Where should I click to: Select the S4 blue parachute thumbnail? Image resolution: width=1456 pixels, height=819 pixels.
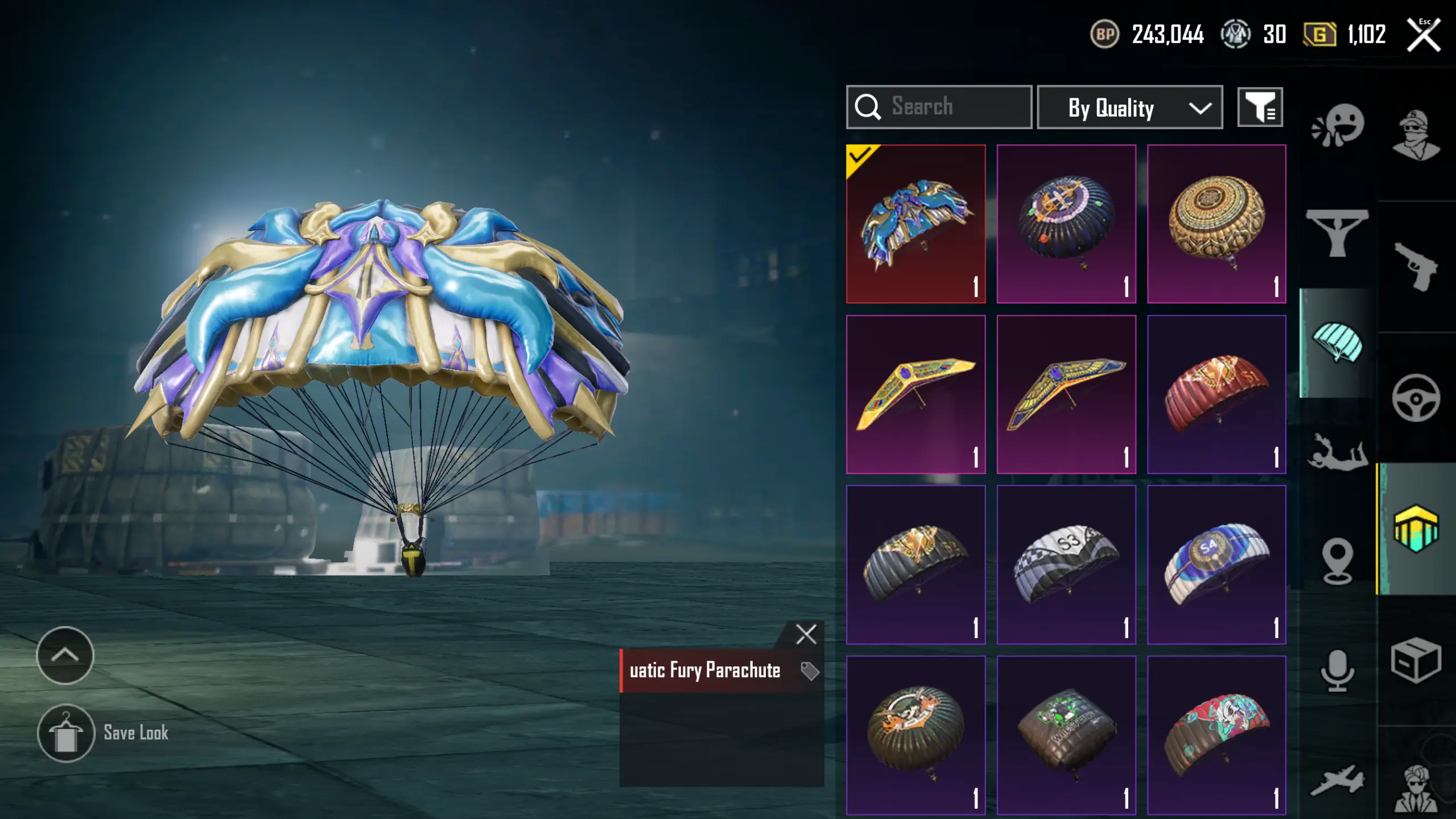1216,565
